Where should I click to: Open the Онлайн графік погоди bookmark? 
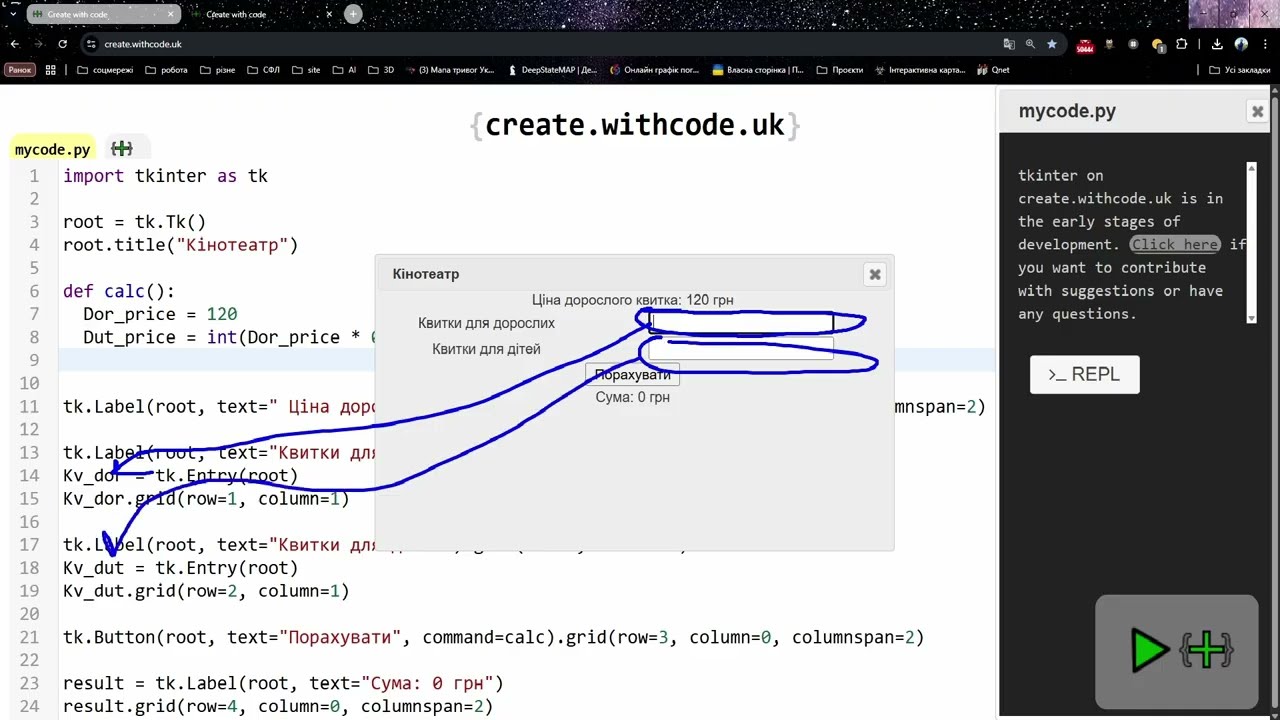point(654,70)
